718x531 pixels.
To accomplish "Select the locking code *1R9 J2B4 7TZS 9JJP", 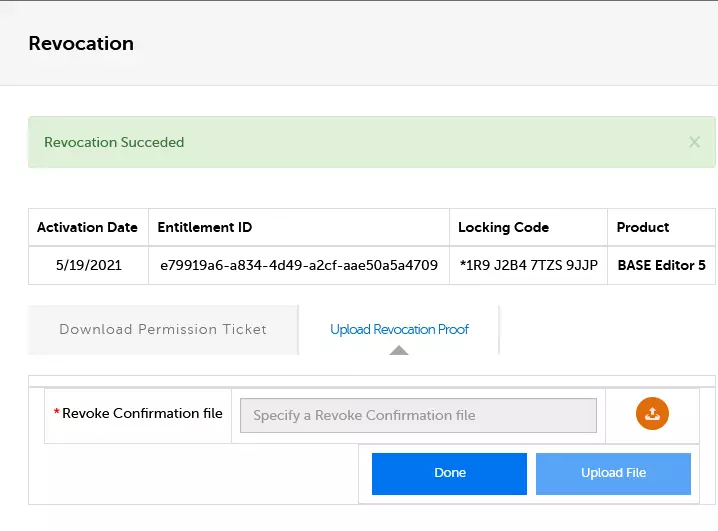I will tap(528, 266).
